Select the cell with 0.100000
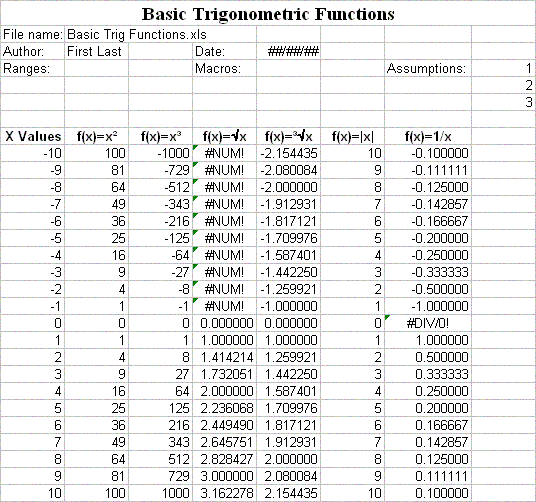Screen dimensions: 536x502 [428, 493]
